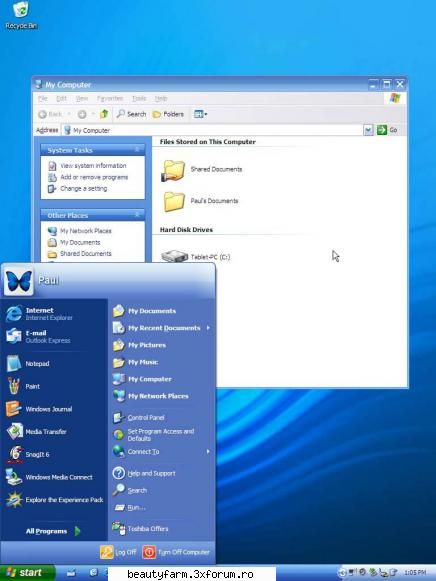Open Shared Documents in Other Places panel
Image resolution: width=436 pixels, height=581 pixels.
pyautogui.click(x=80, y=254)
